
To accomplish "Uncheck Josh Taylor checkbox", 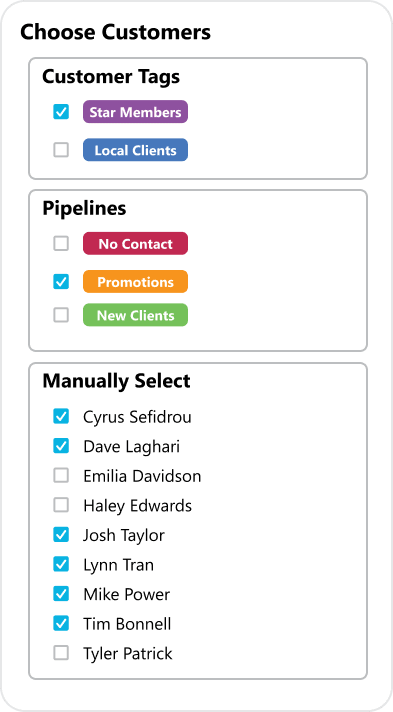I will point(61,534).
